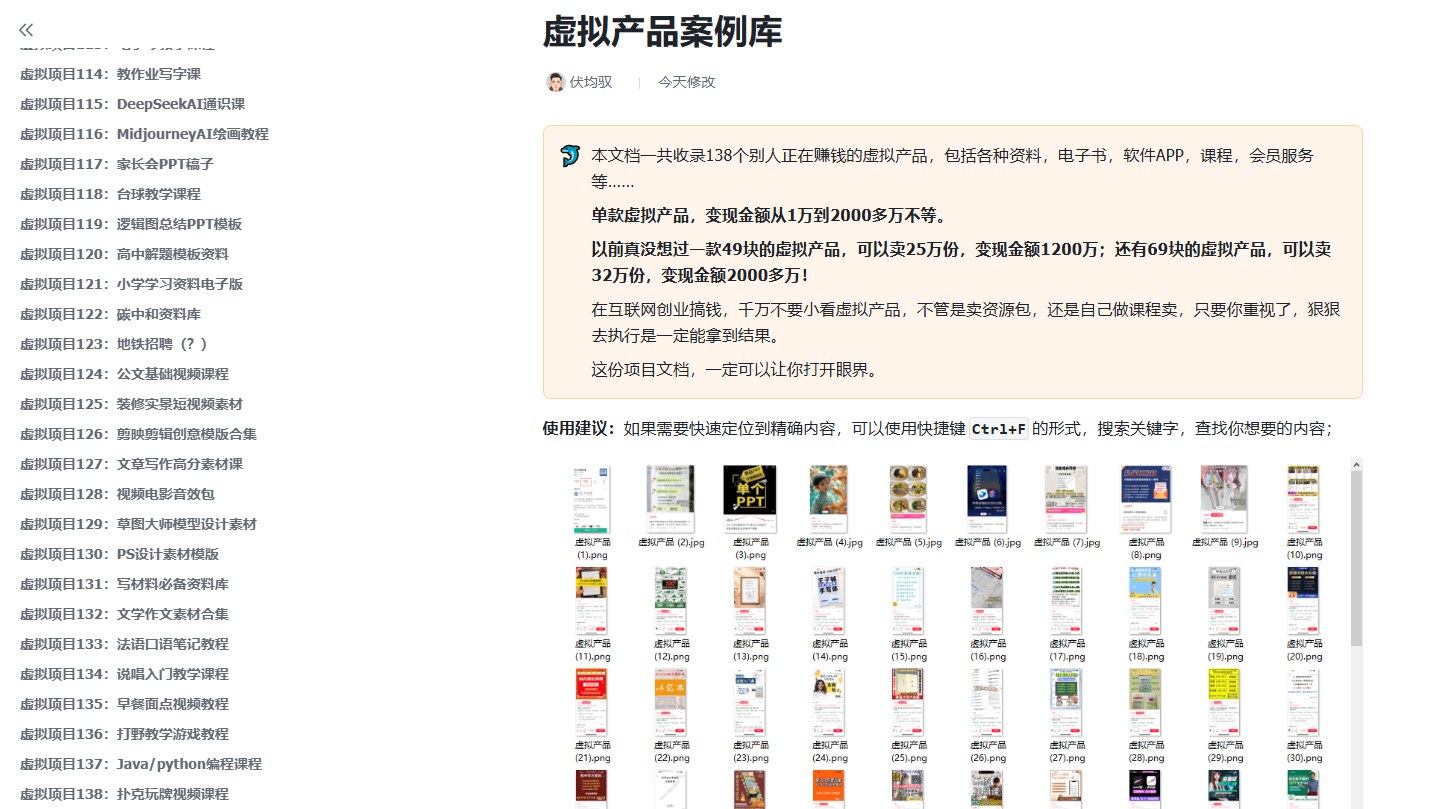Click the document title 虚拟产品案例库

(x=662, y=32)
